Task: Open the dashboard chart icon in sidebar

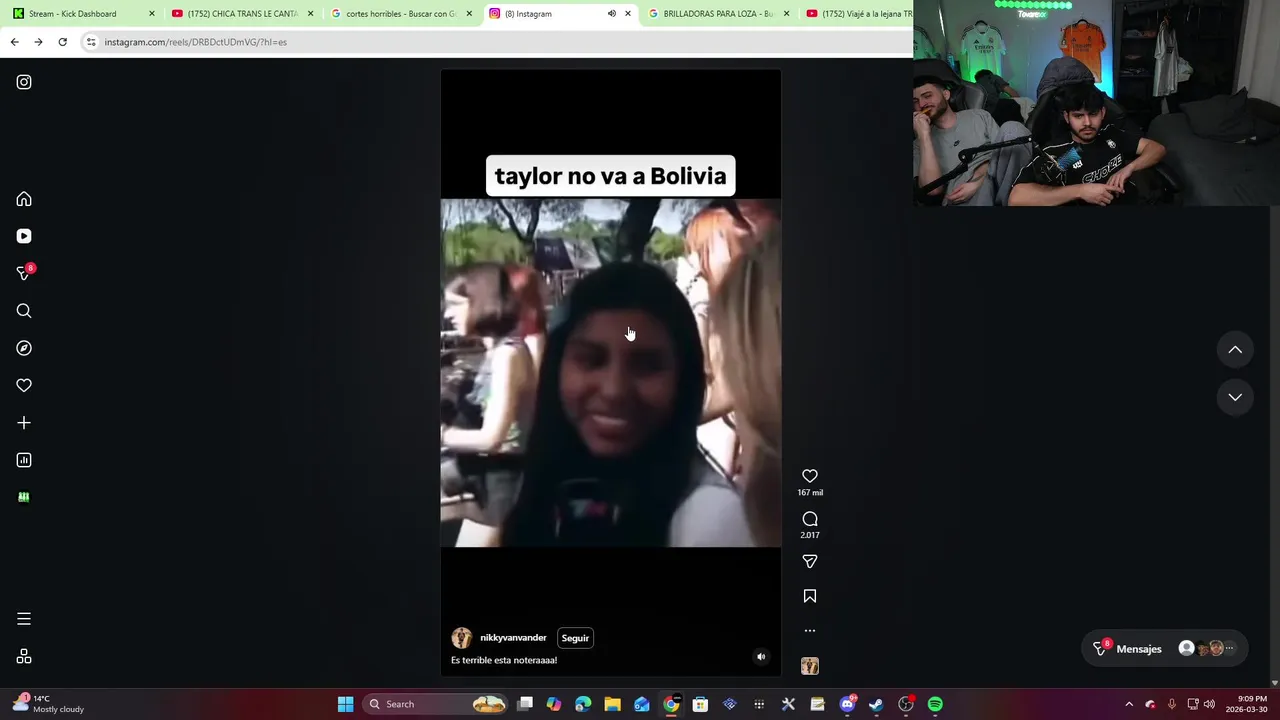Action: click(24, 460)
